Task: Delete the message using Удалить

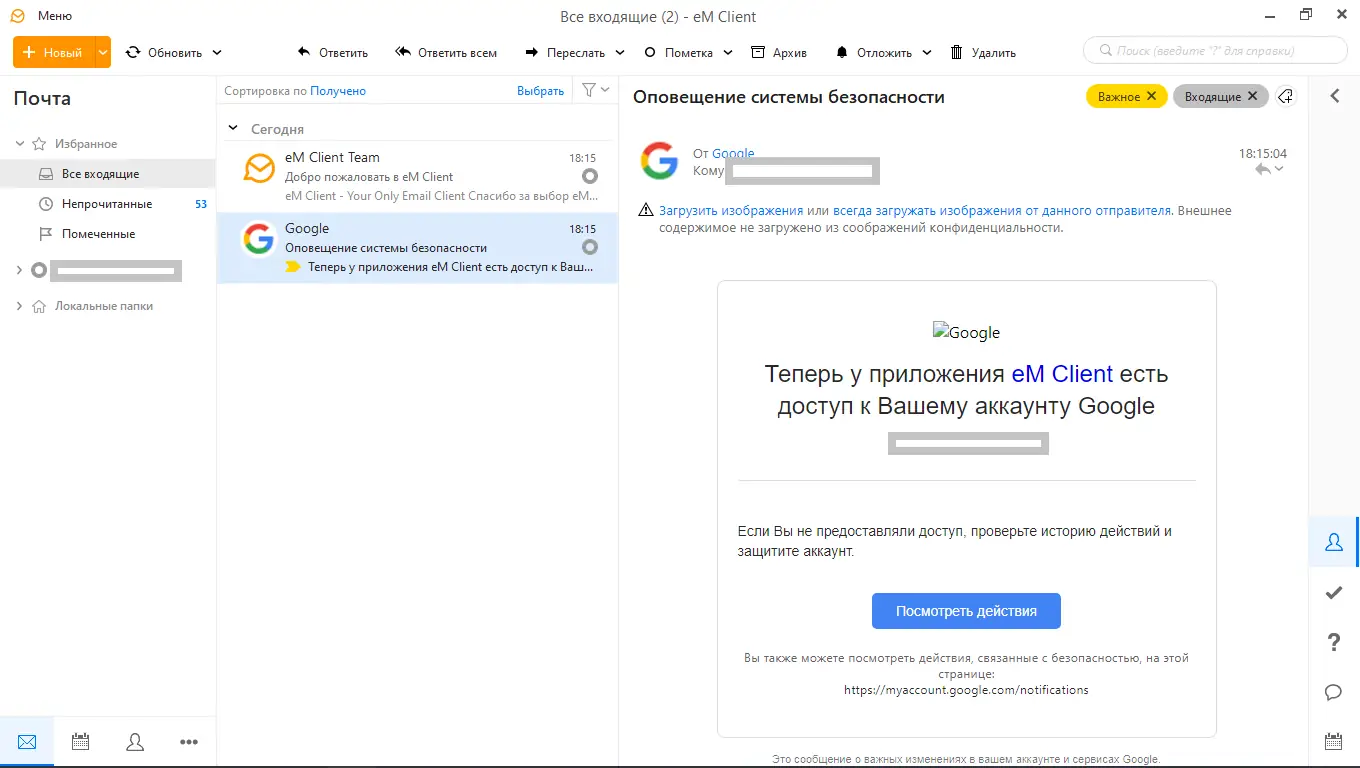Action: pyautogui.click(x=983, y=52)
